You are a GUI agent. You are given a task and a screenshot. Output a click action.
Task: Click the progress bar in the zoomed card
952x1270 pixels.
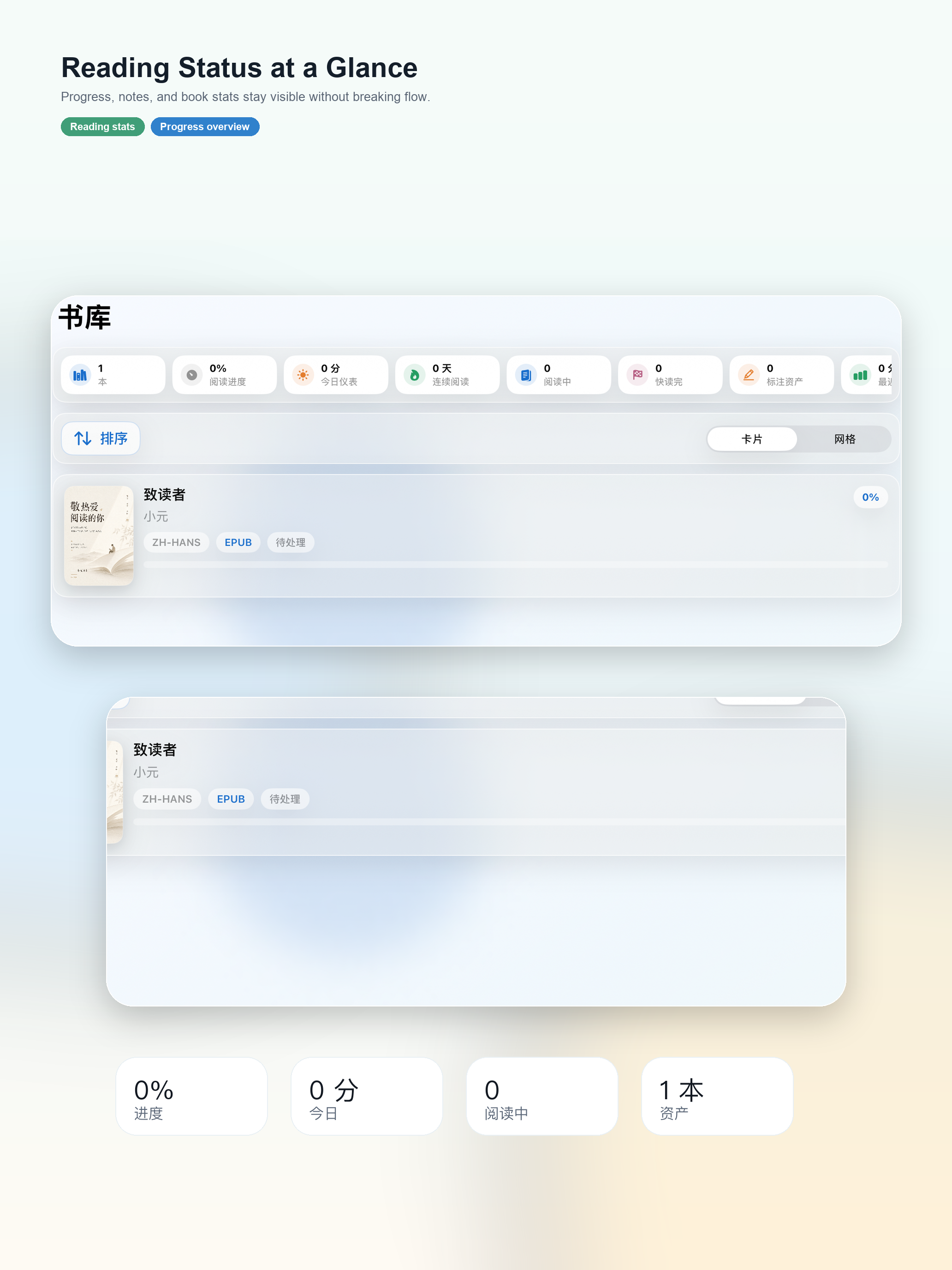pyautogui.click(x=489, y=822)
